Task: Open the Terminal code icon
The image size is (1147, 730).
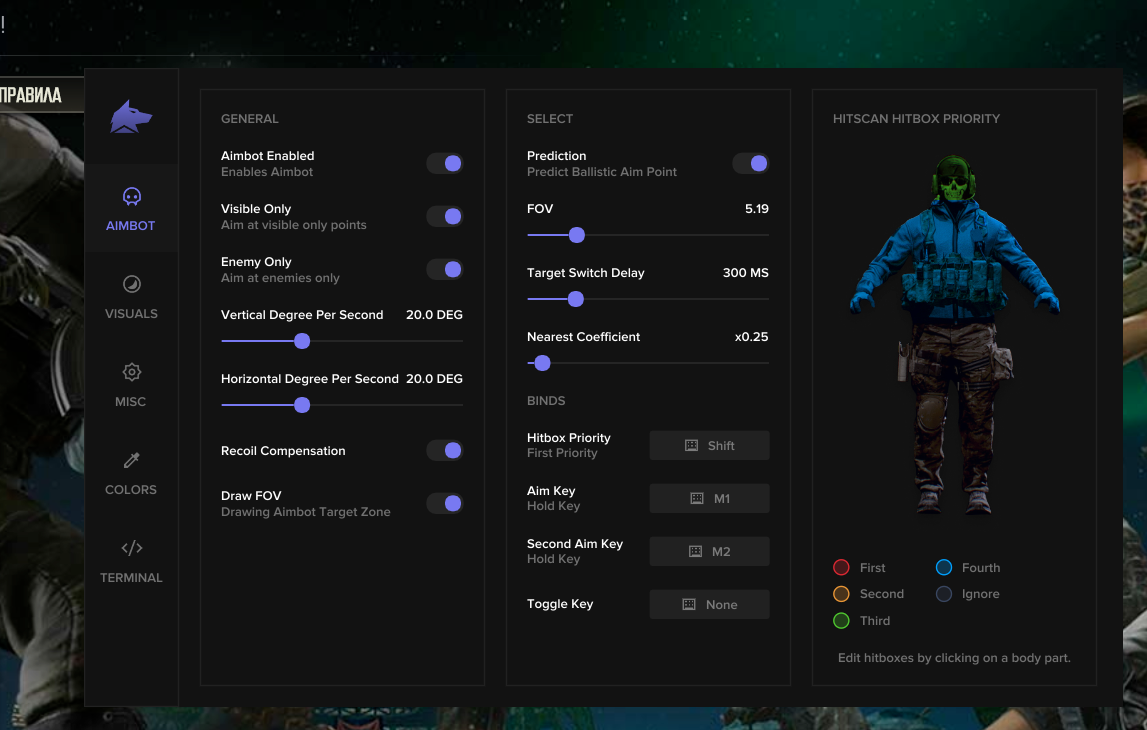Action: [131, 547]
